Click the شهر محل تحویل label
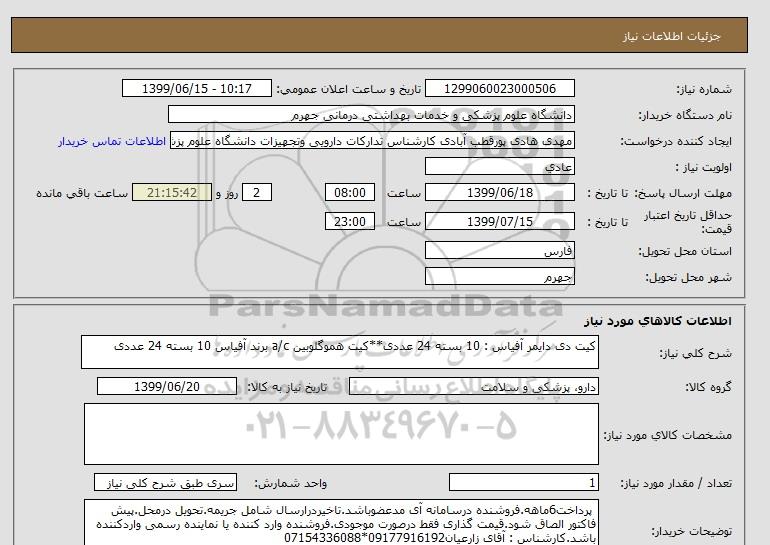770x545 pixels. click(688, 277)
